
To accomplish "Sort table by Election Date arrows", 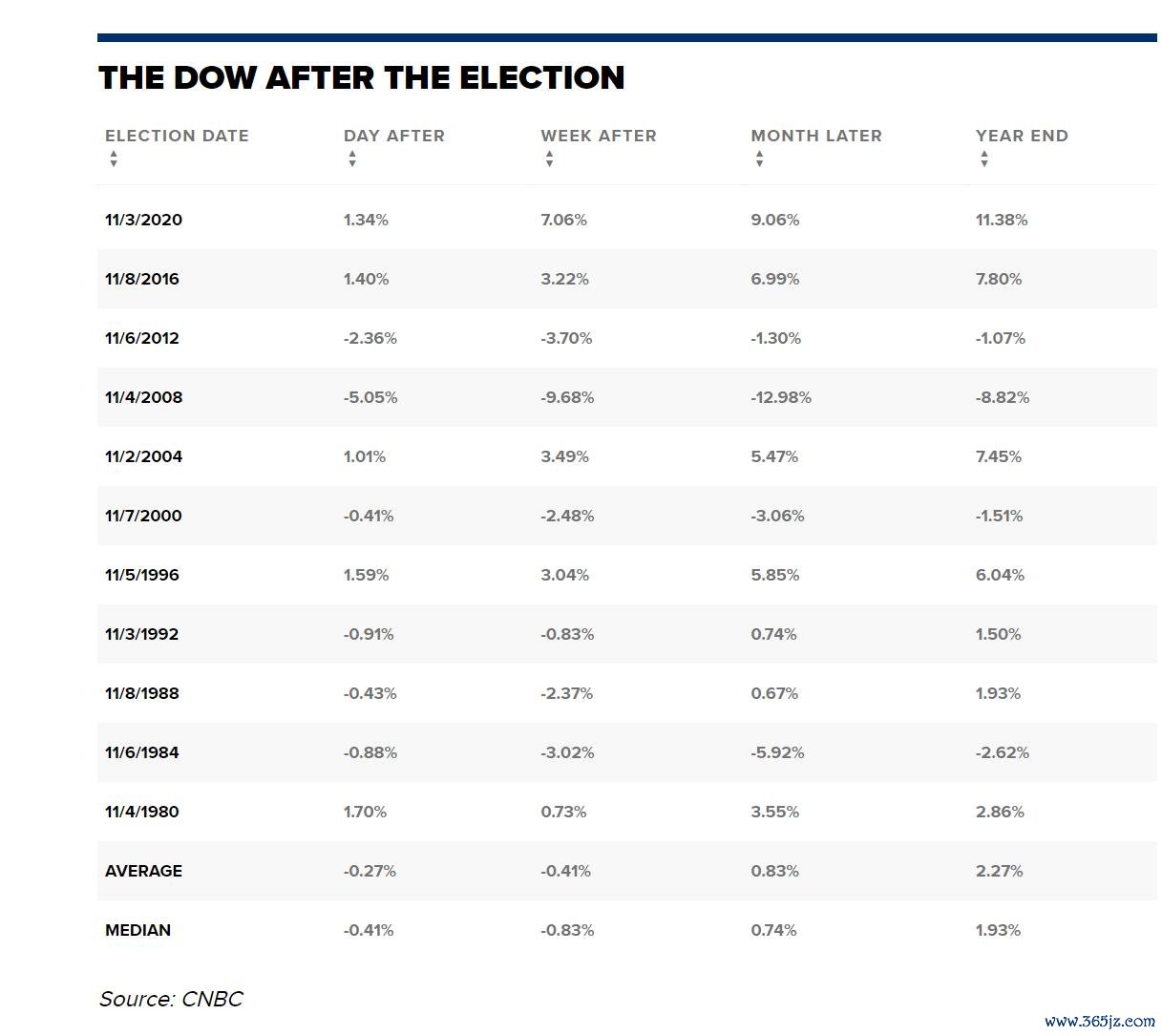I will coord(114,159).
